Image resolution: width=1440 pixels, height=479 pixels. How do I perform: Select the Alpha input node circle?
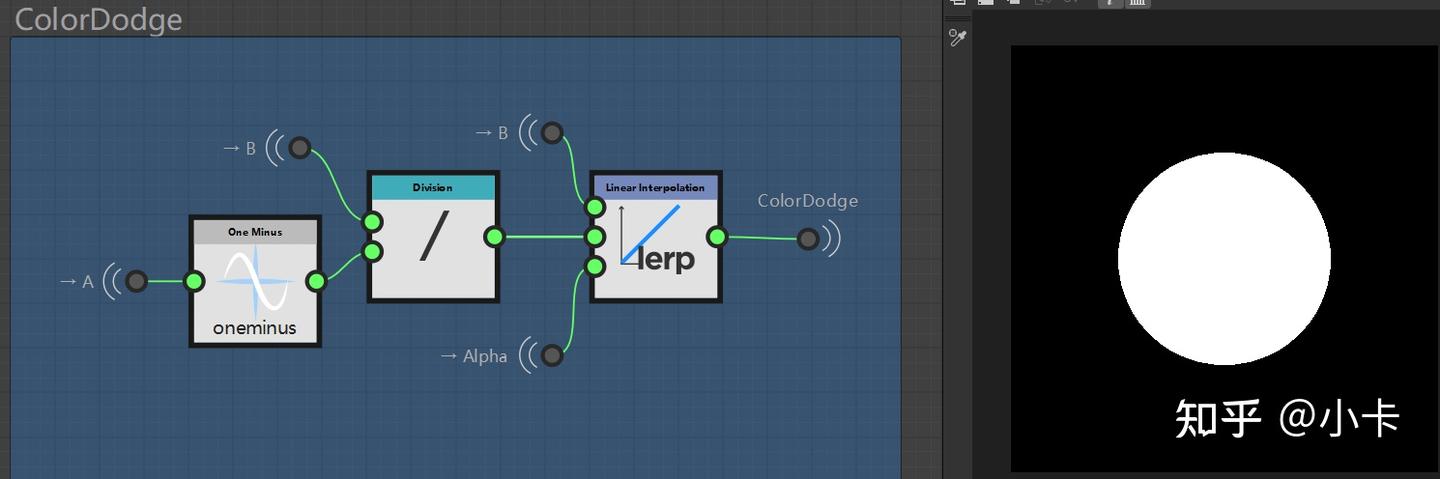(x=552, y=355)
